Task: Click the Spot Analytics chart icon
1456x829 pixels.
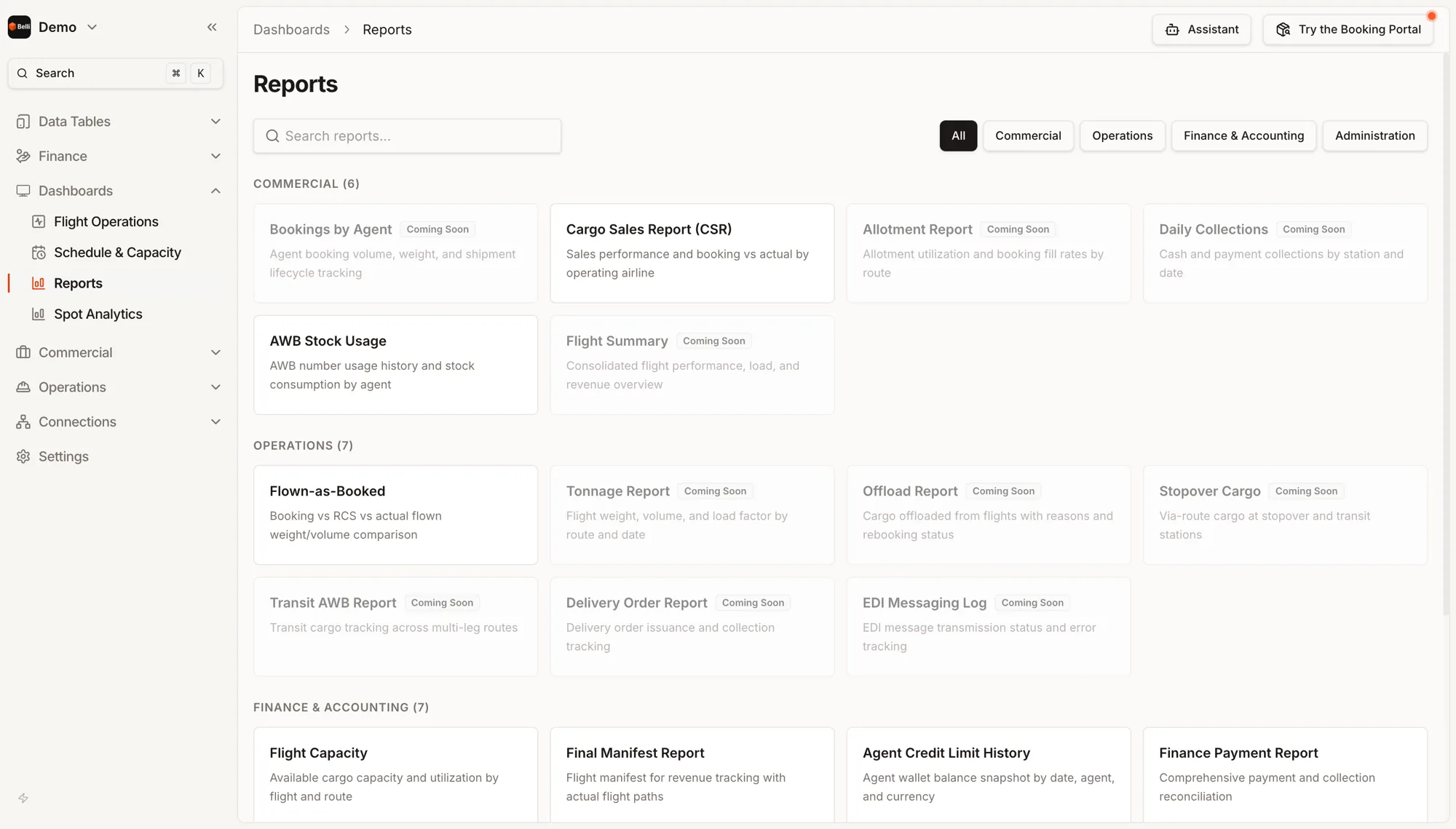Action: 39,314
